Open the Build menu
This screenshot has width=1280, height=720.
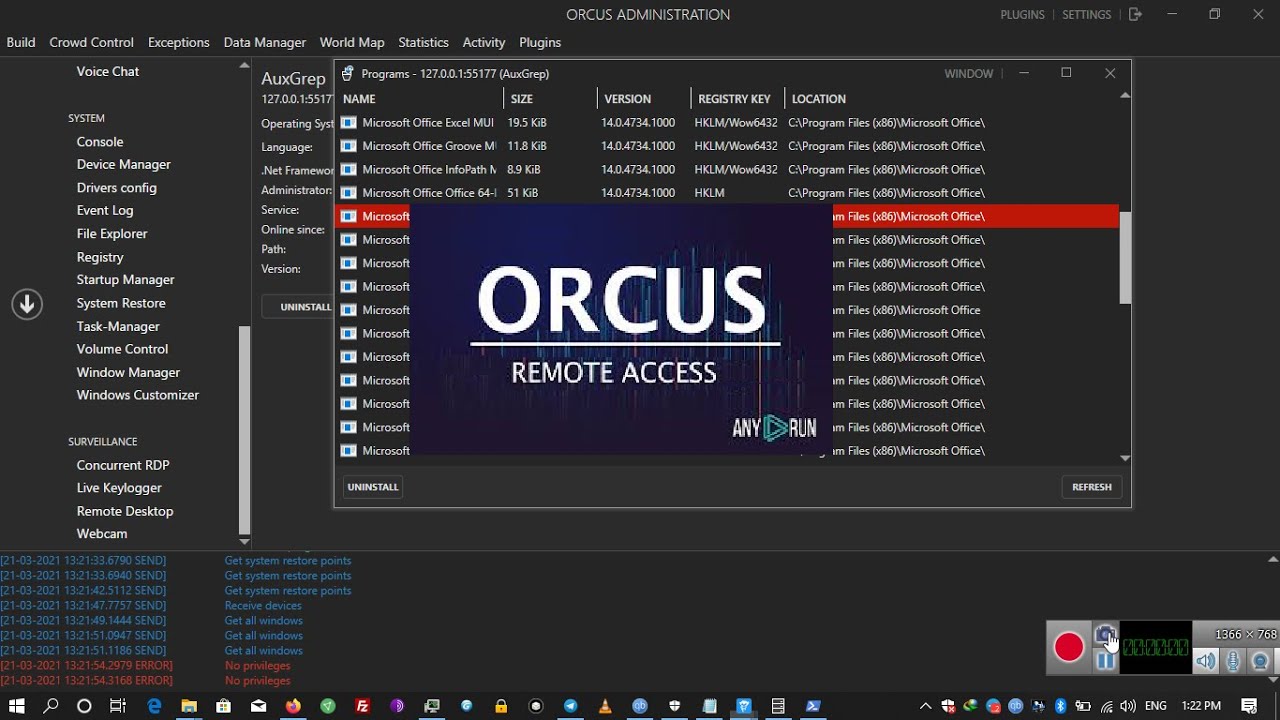(x=20, y=42)
